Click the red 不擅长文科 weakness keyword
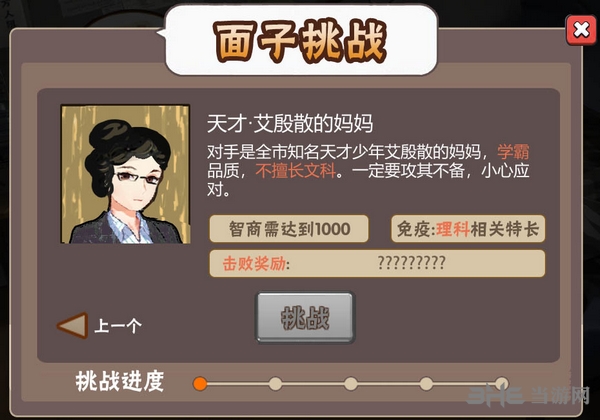Screen dimensions: 600x420 click(296, 171)
